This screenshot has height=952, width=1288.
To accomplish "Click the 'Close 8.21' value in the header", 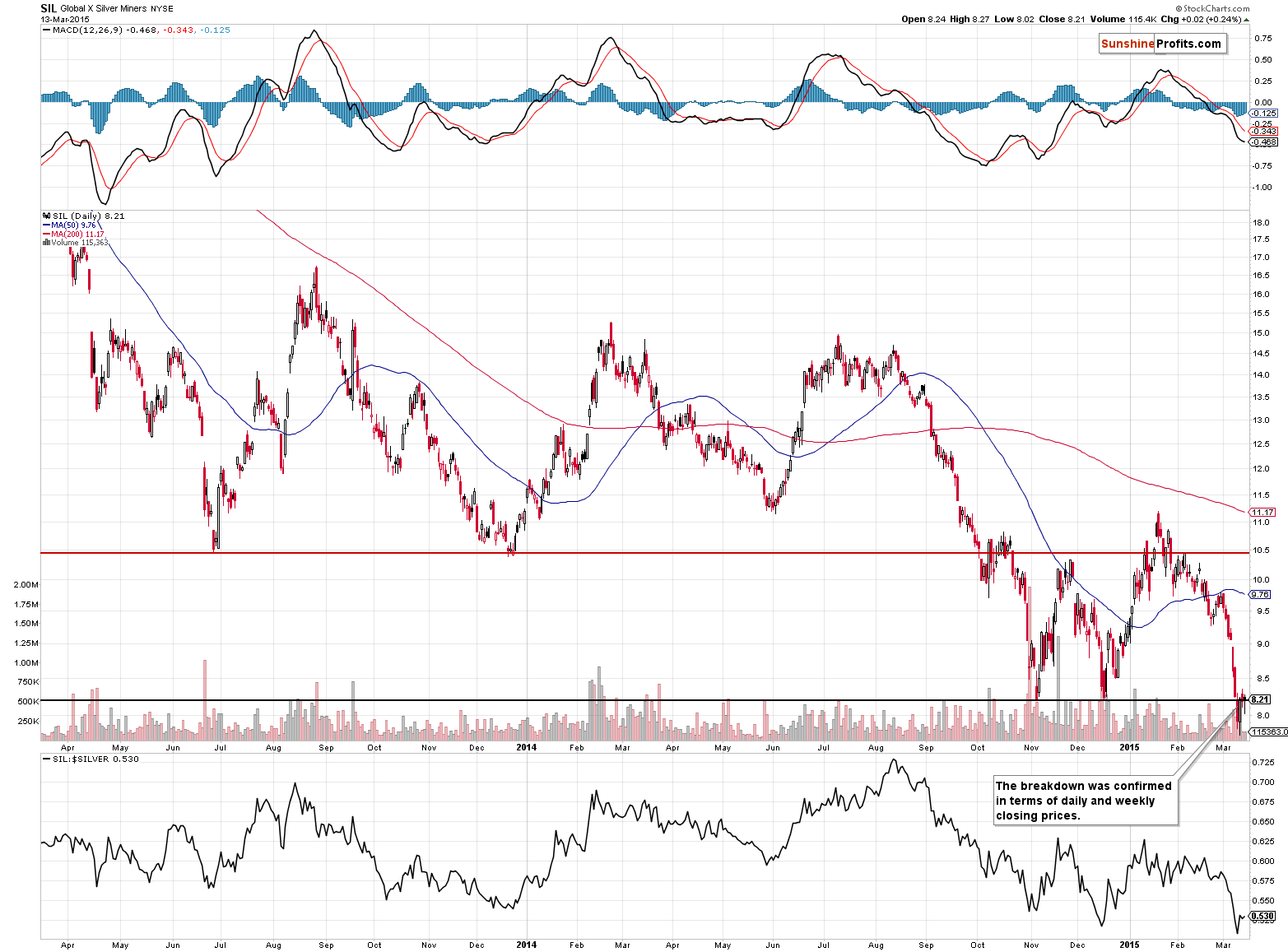I will (x=1060, y=19).
